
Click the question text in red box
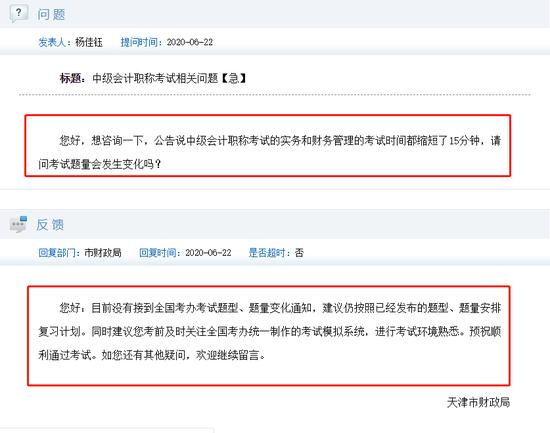[x=269, y=152]
